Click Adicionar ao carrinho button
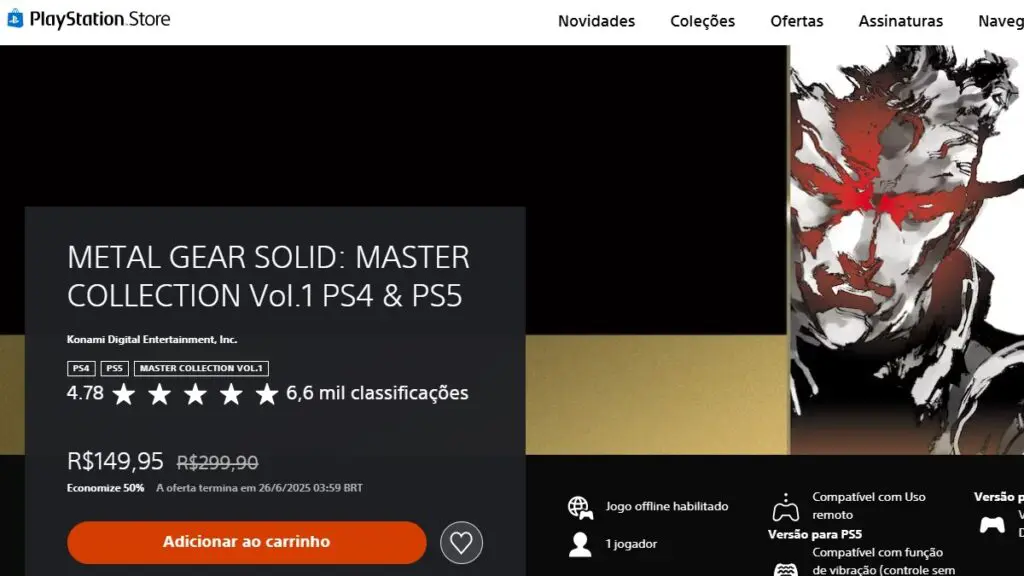1024x576 pixels. click(x=247, y=542)
